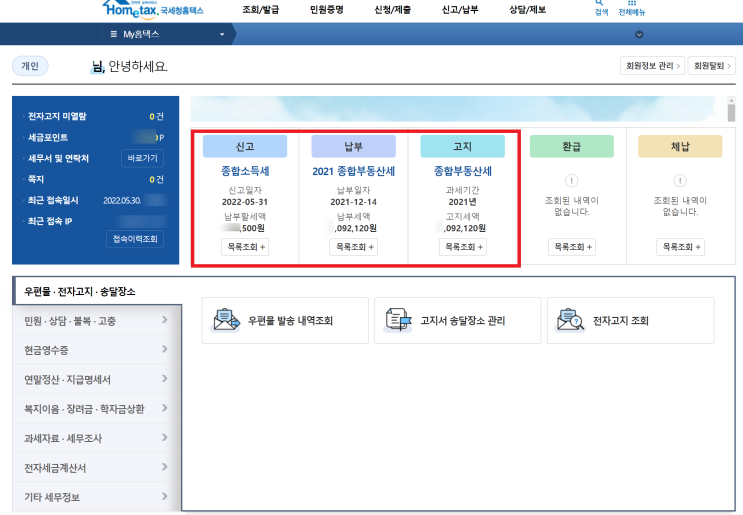Open the 신청/제출 top menu
The width and height of the screenshot is (743, 515).
point(393,9)
